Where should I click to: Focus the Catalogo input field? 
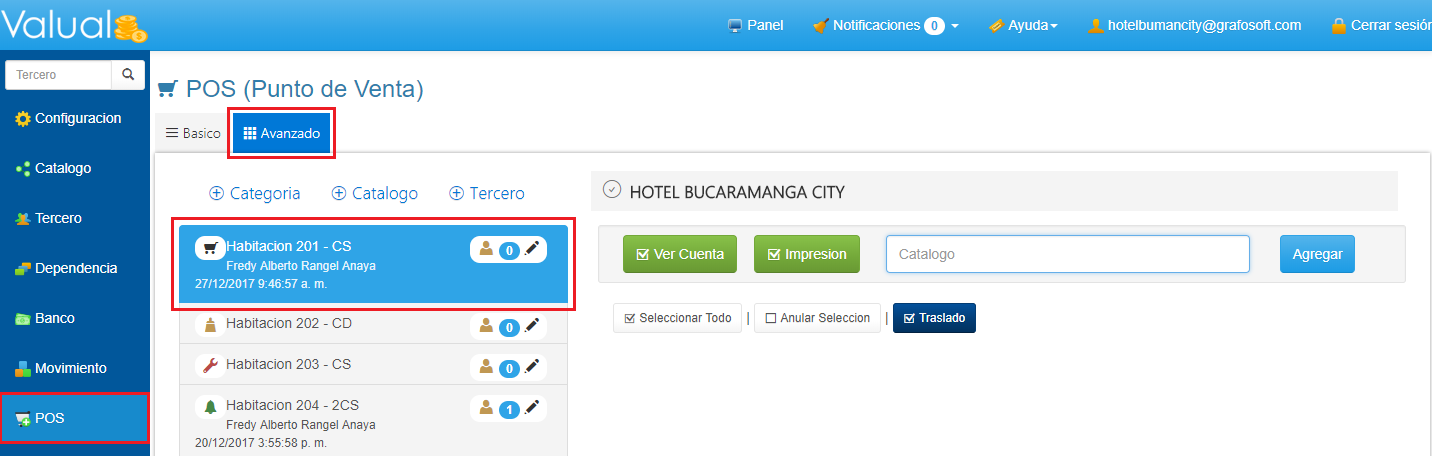1067,254
